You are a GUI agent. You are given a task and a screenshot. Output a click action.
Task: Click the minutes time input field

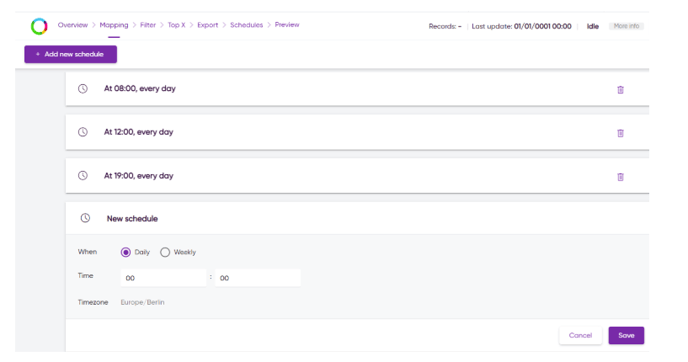coord(258,278)
